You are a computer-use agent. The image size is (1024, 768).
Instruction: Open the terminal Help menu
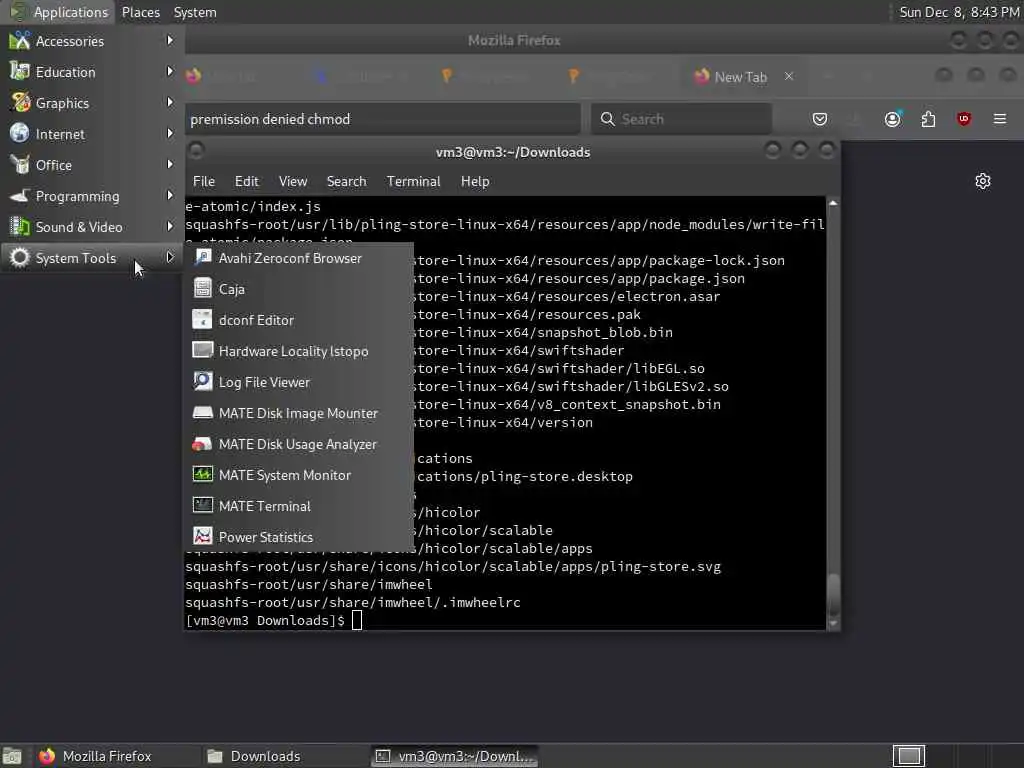[x=475, y=182]
